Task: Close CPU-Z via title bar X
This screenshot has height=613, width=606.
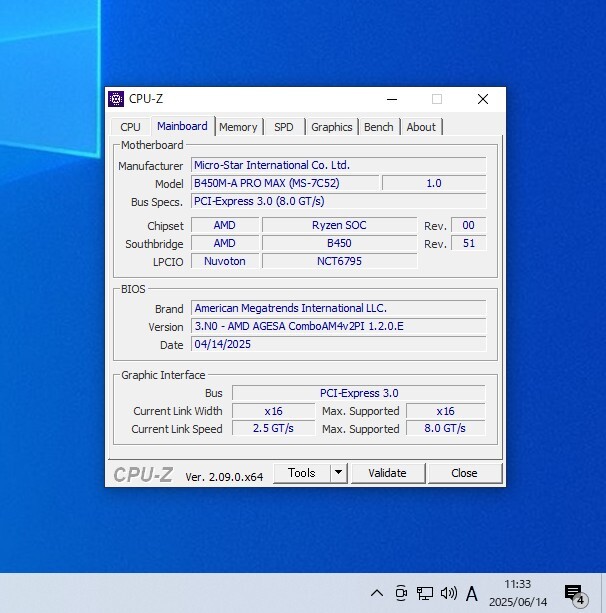Action: (483, 99)
